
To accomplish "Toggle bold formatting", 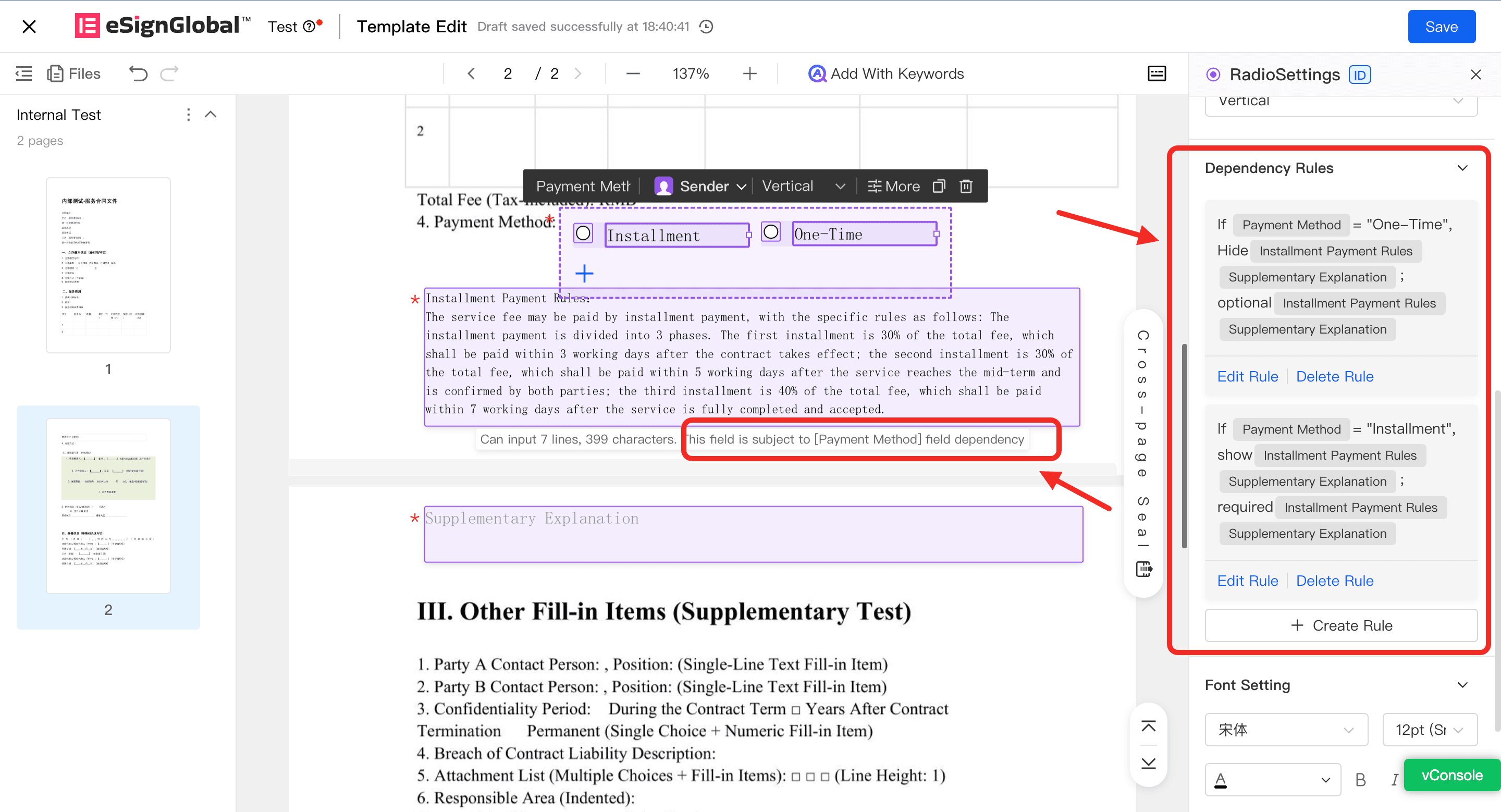I will [x=1361, y=780].
